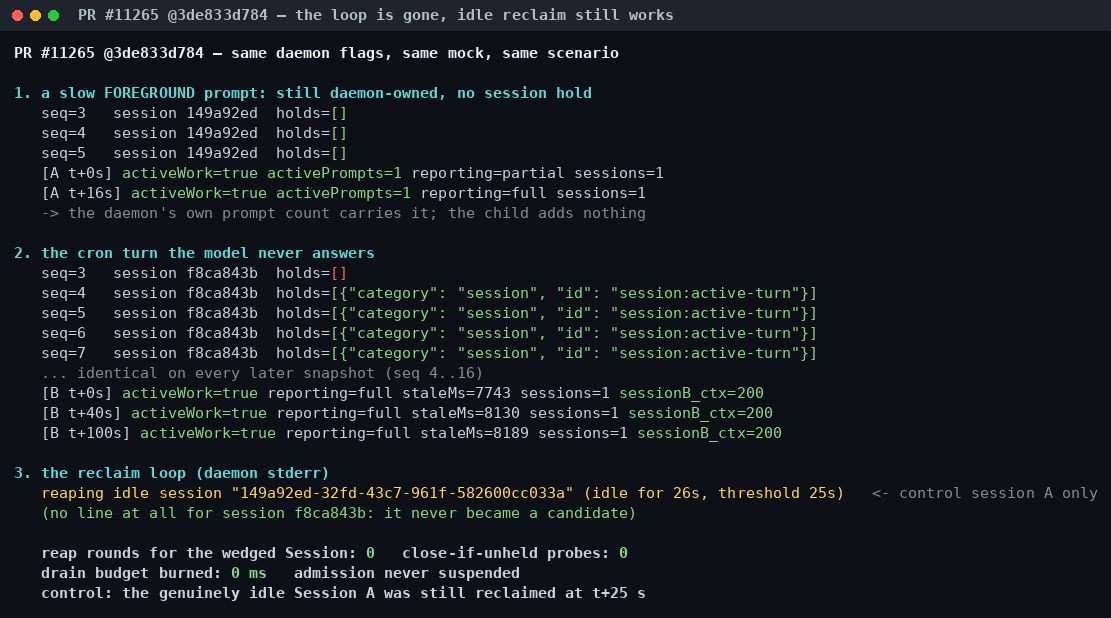Image resolution: width=1111 pixels, height=618 pixels.
Task: Click the 'drain budget burned: 0 ms' text
Action: (154, 573)
